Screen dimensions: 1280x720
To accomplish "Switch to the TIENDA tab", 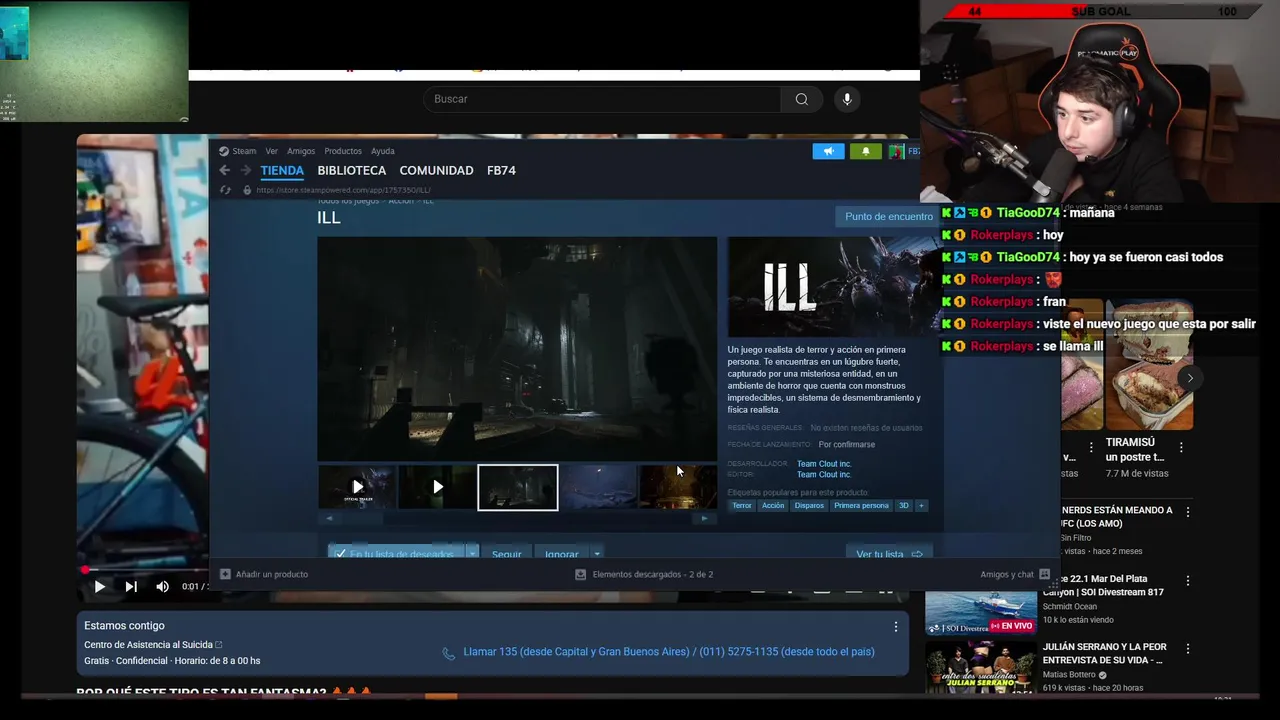I will (282, 171).
